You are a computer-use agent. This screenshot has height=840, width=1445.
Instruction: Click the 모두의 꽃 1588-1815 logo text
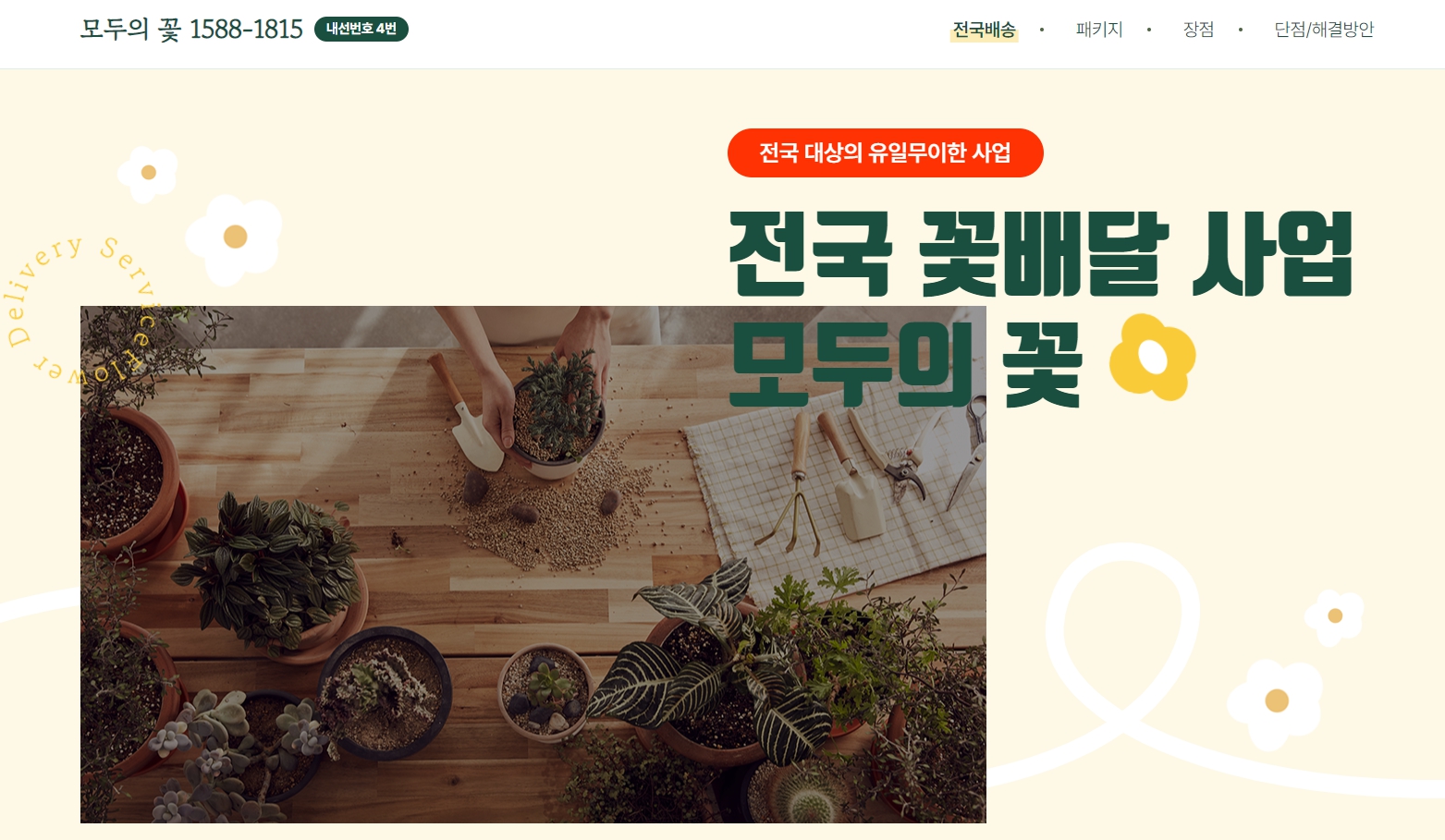[x=191, y=30]
